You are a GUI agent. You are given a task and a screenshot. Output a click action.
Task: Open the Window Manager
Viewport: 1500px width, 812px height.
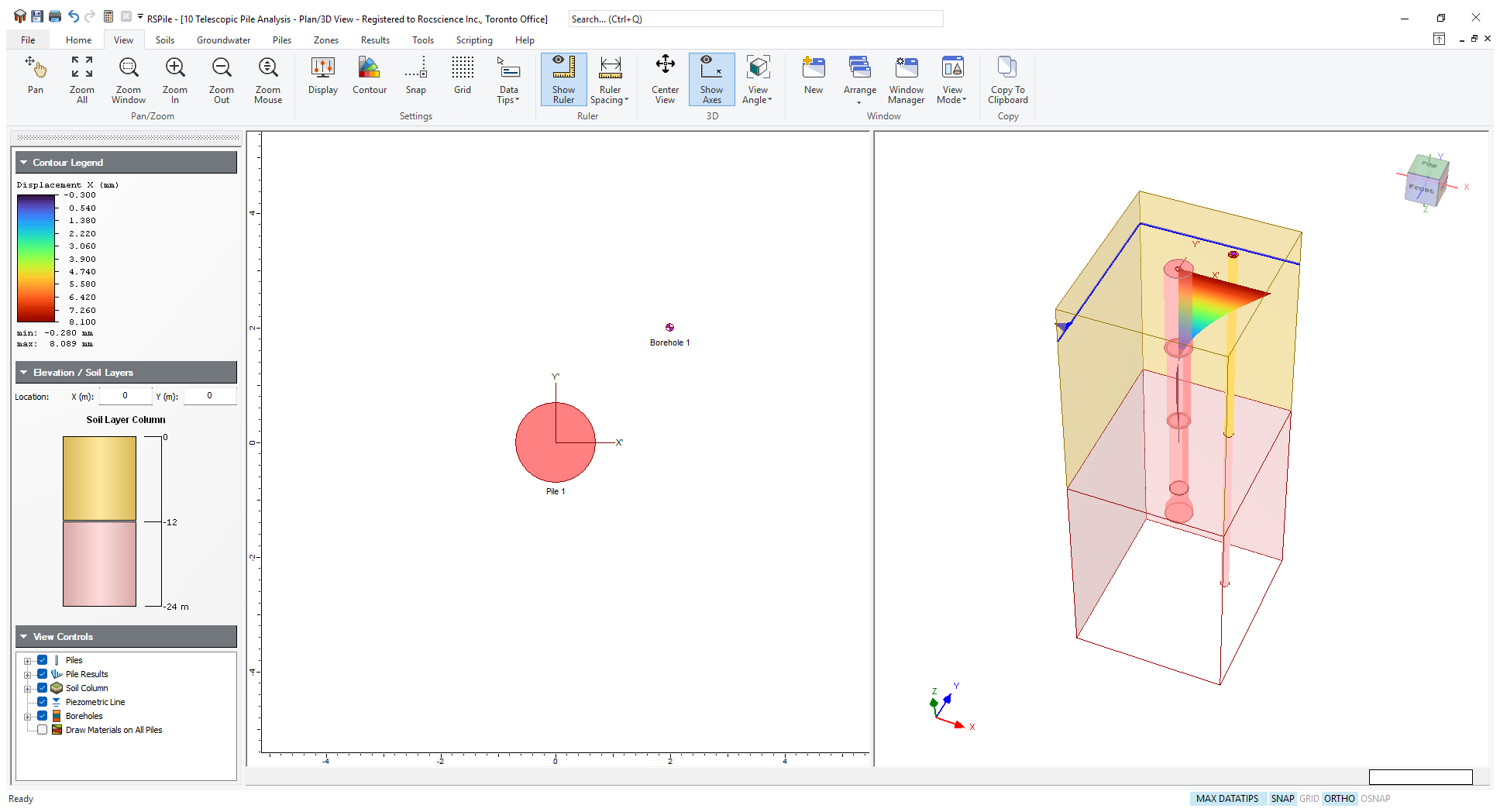tap(905, 76)
